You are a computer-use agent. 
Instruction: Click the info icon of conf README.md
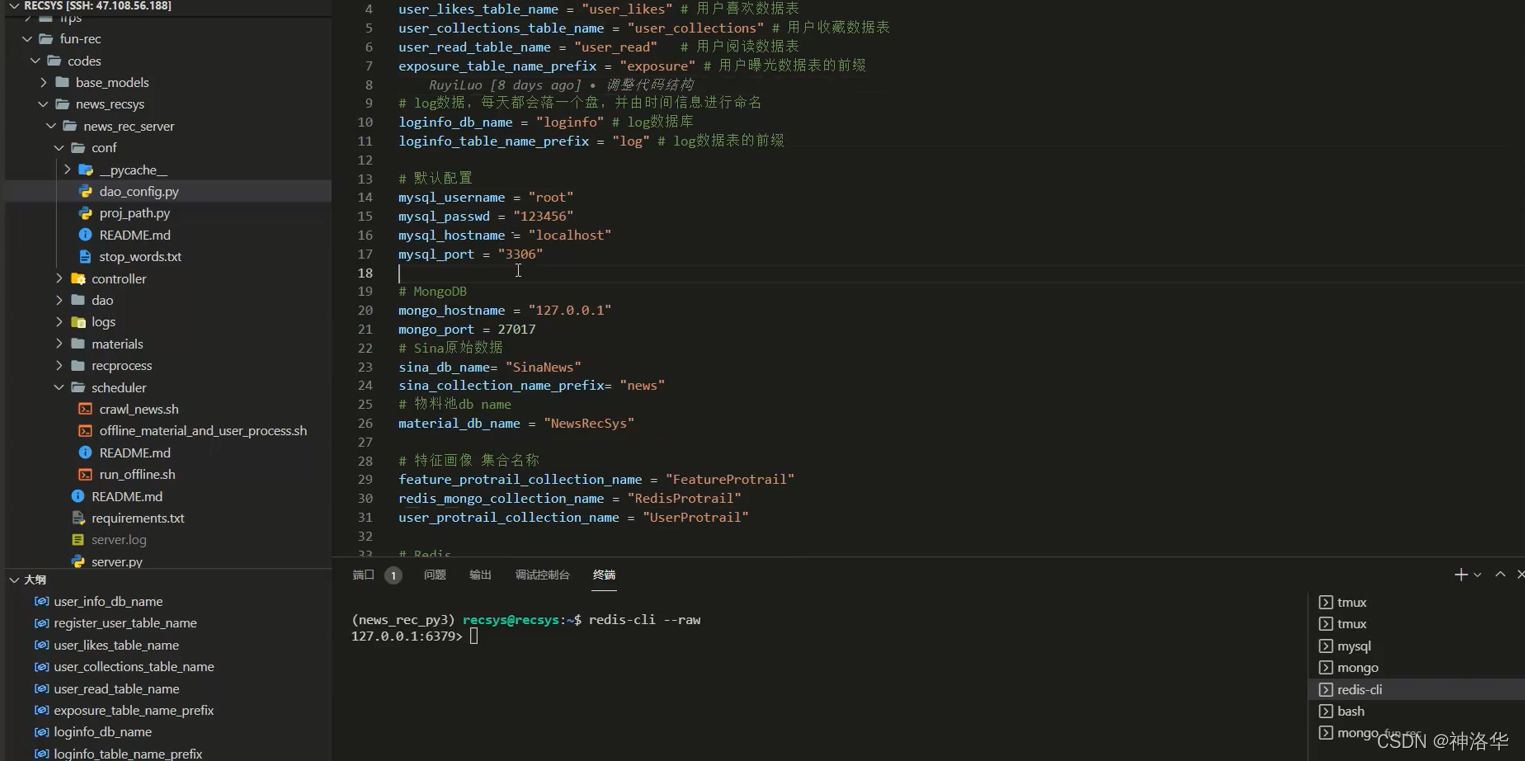(85, 235)
